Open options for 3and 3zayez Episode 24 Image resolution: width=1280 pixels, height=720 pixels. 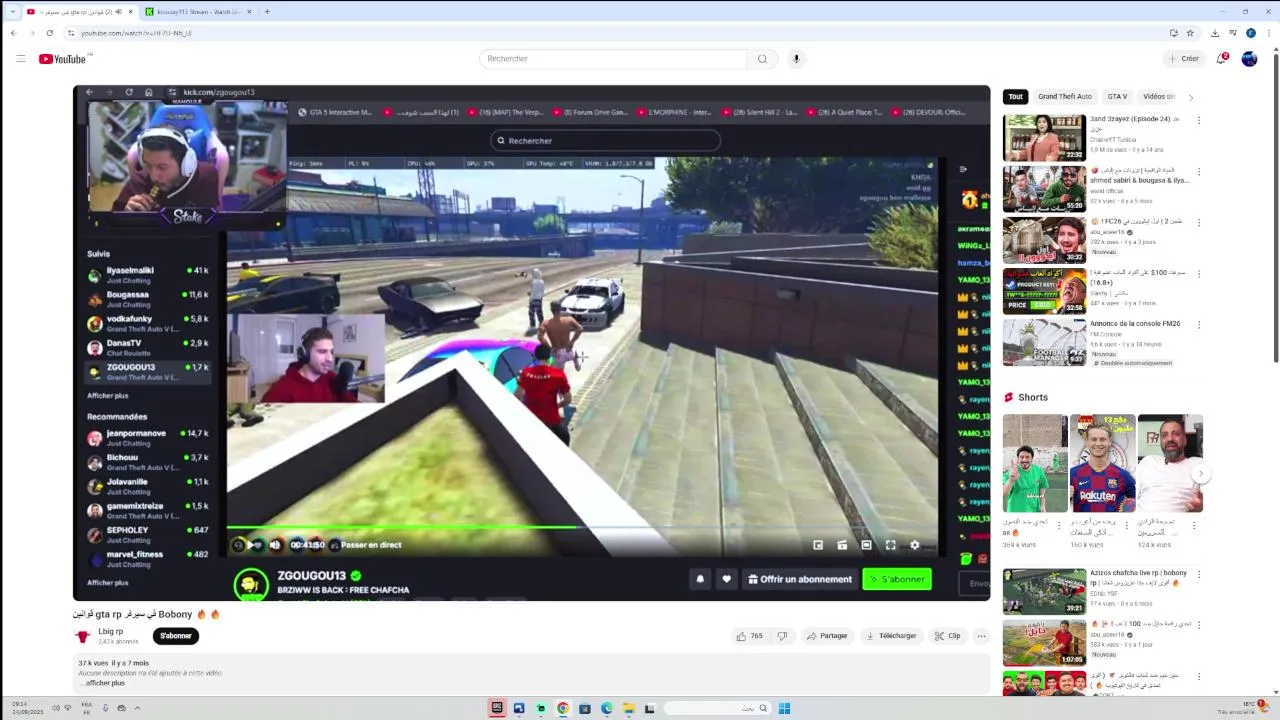pos(1199,120)
